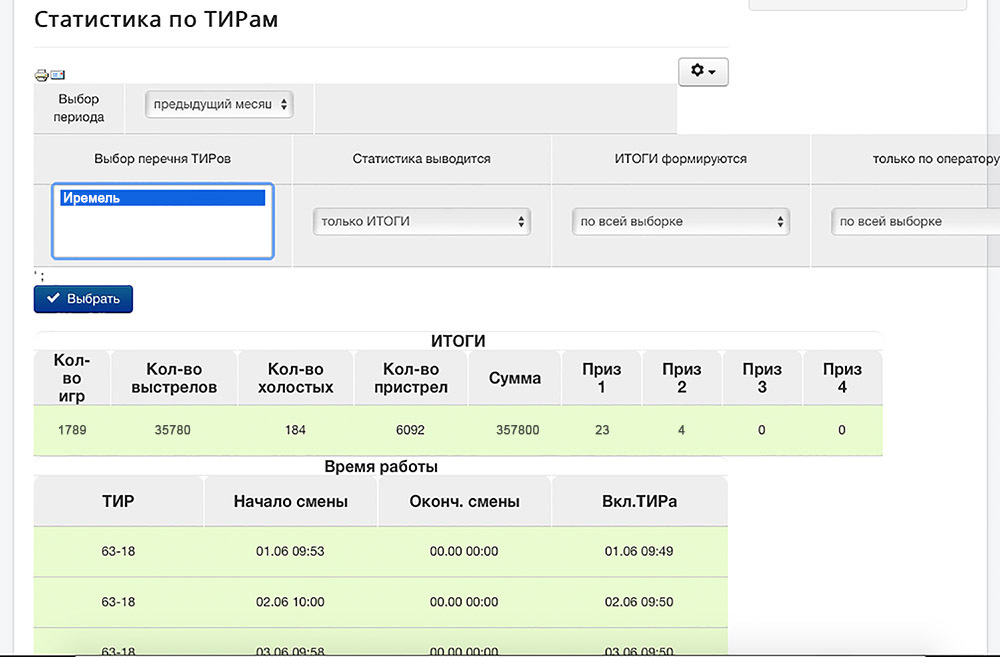Click ТИР on time '01.06 09:49'

(639, 551)
